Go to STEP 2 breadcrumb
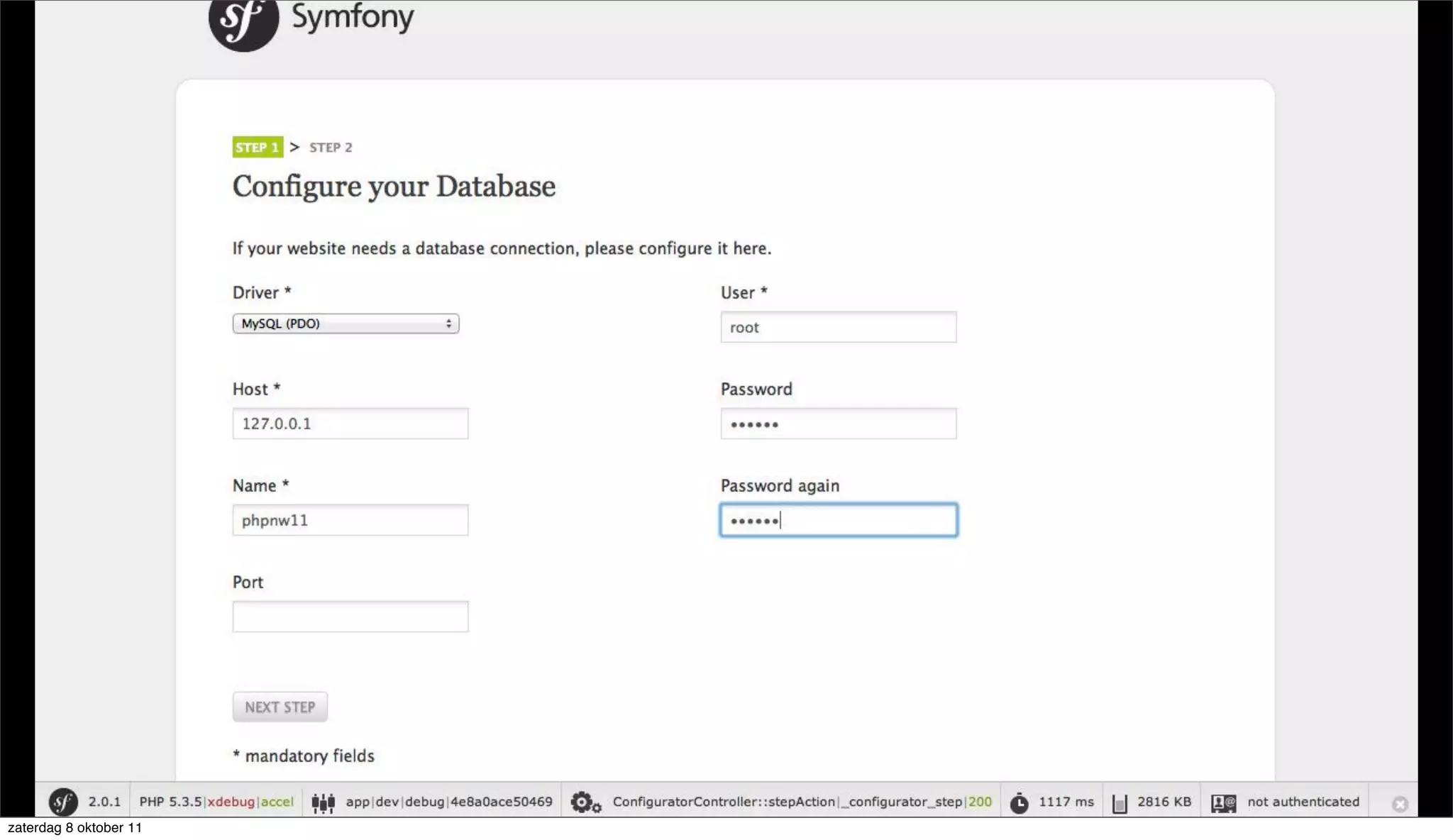1453x840 pixels. (331, 148)
